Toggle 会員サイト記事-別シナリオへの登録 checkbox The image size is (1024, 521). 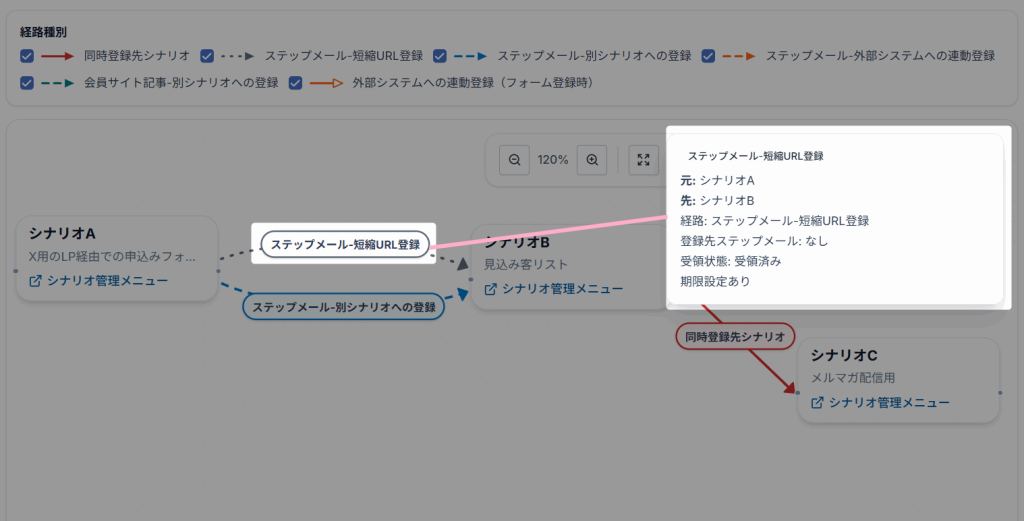(27, 83)
